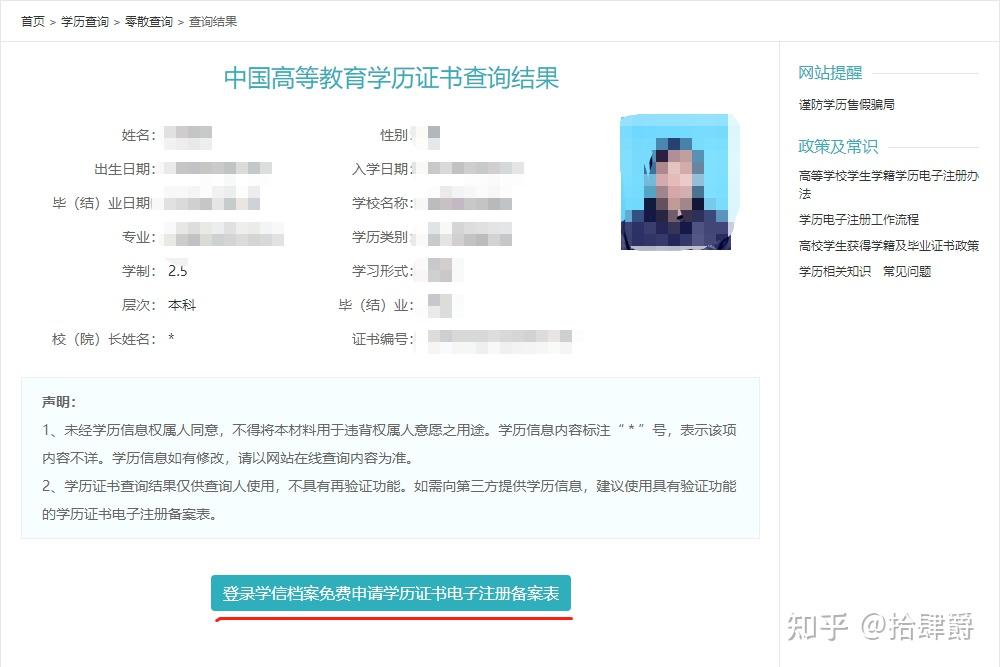Open 高等学校学生学籍学历电子注册办法 link

point(888,184)
